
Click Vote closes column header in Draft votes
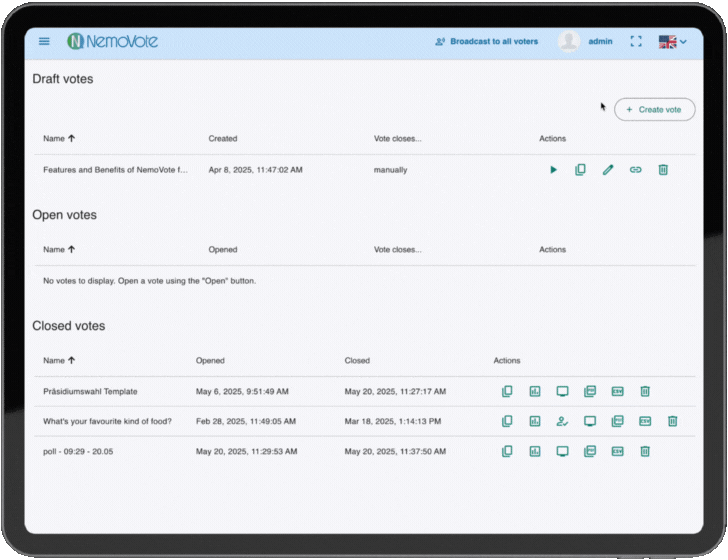(x=397, y=138)
